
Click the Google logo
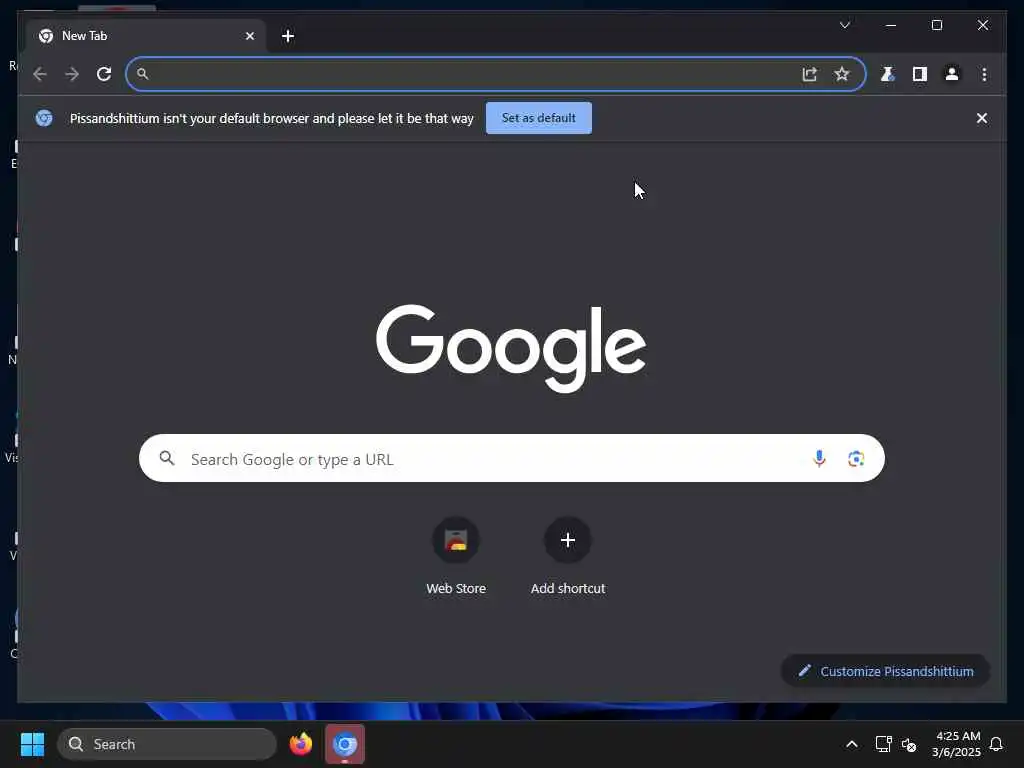(511, 348)
